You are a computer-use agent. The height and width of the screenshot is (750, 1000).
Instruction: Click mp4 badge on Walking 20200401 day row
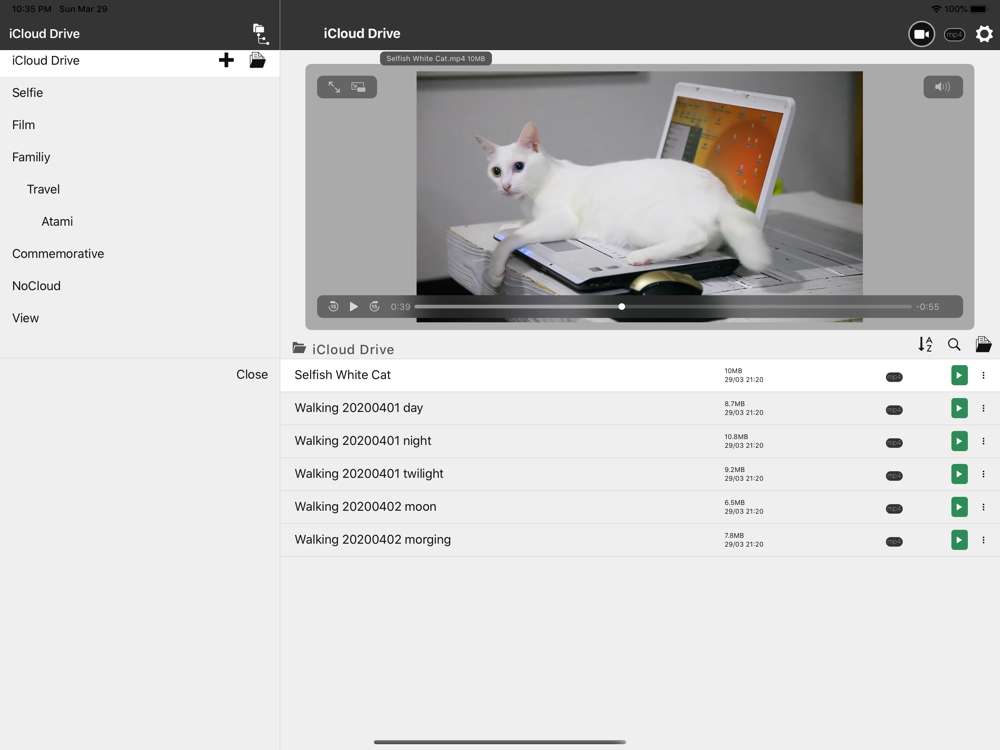(894, 410)
